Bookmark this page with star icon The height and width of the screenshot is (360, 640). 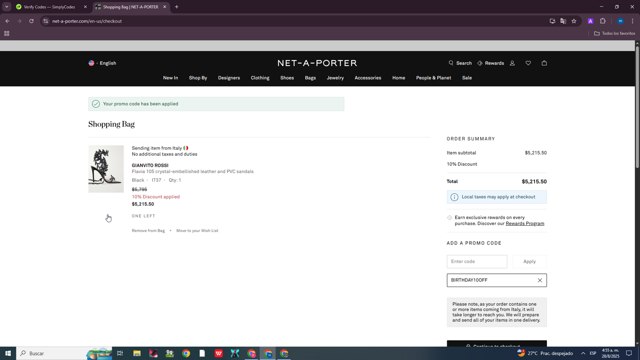[574, 21]
